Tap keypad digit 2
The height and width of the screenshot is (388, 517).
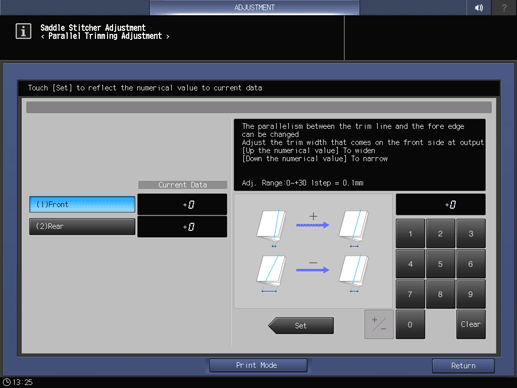coord(440,234)
